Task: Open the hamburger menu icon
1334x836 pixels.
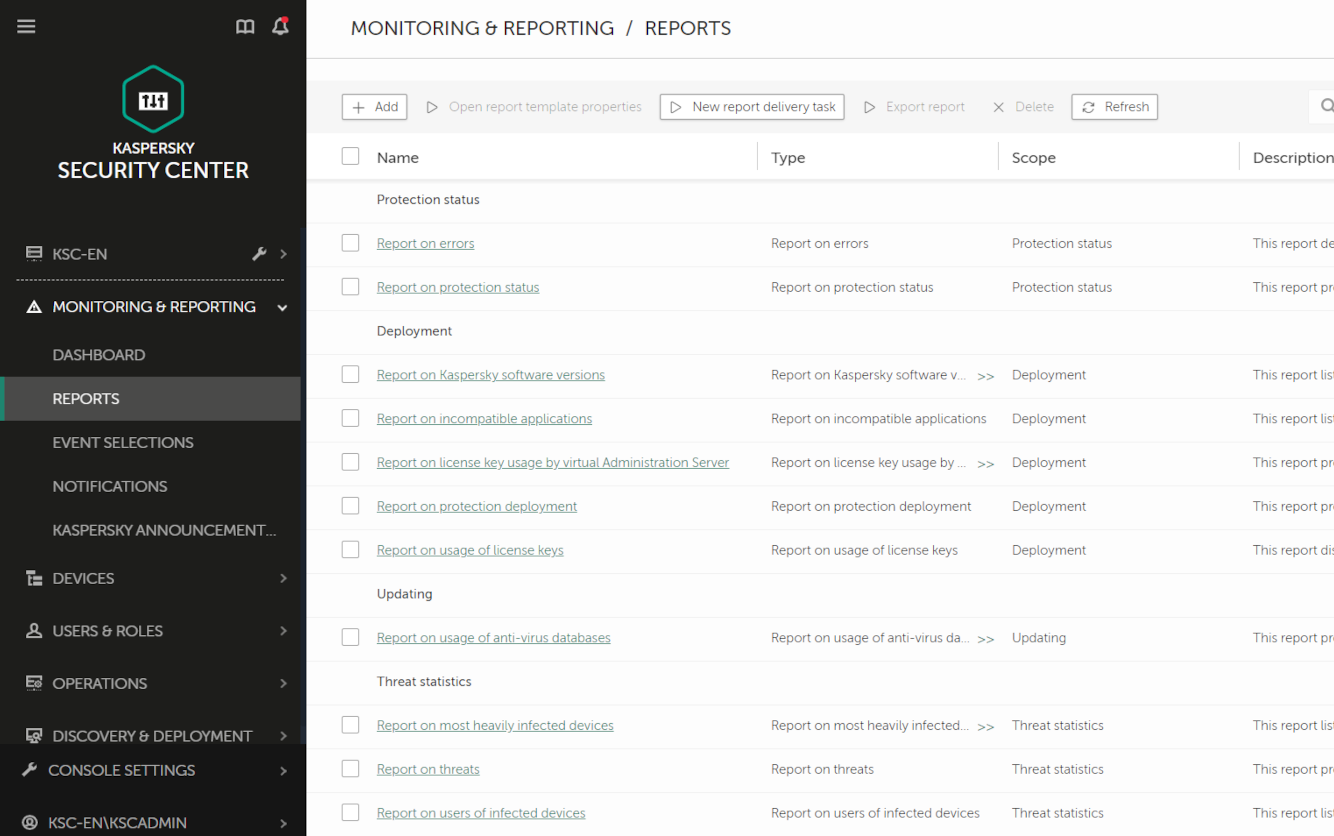Action: [x=26, y=27]
